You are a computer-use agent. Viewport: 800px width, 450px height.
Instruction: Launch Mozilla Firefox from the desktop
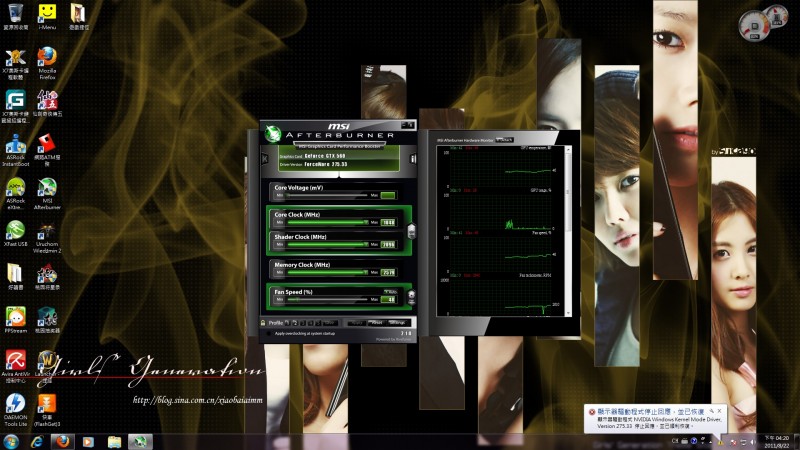point(47,63)
